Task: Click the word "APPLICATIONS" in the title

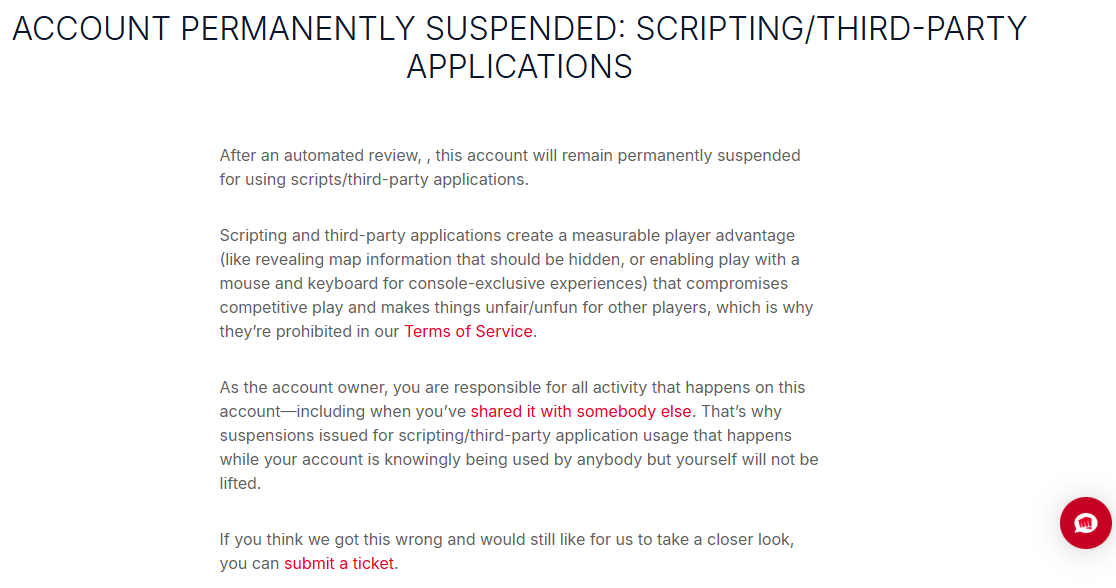Action: click(519, 67)
